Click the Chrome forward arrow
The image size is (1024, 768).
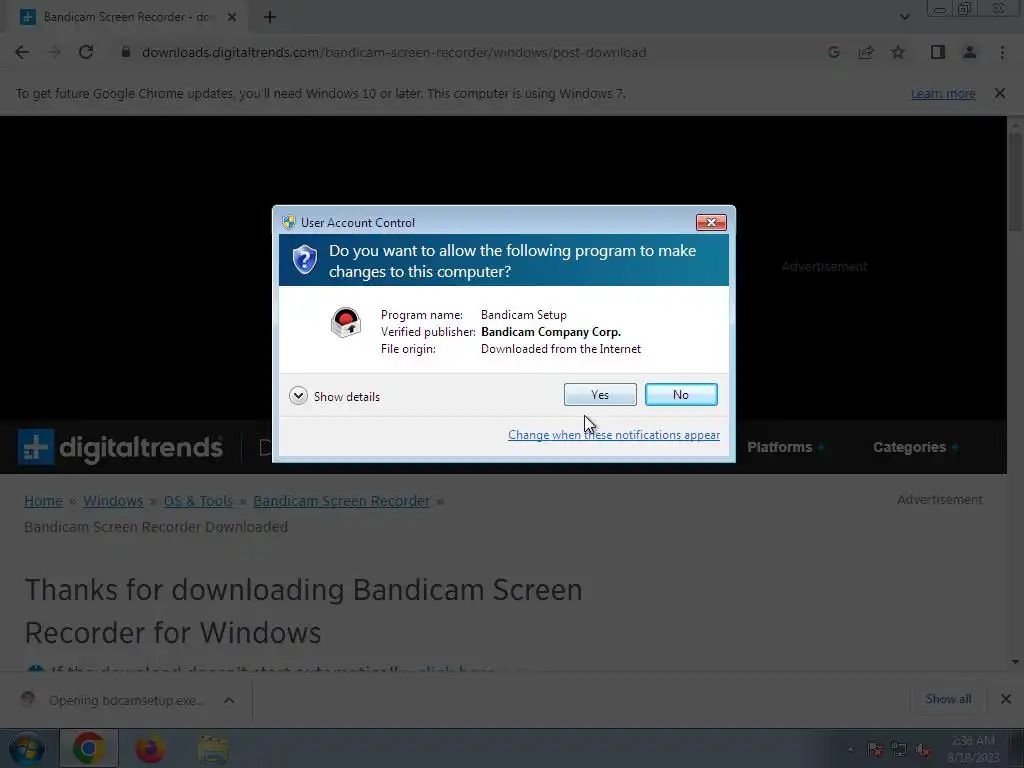(x=54, y=52)
